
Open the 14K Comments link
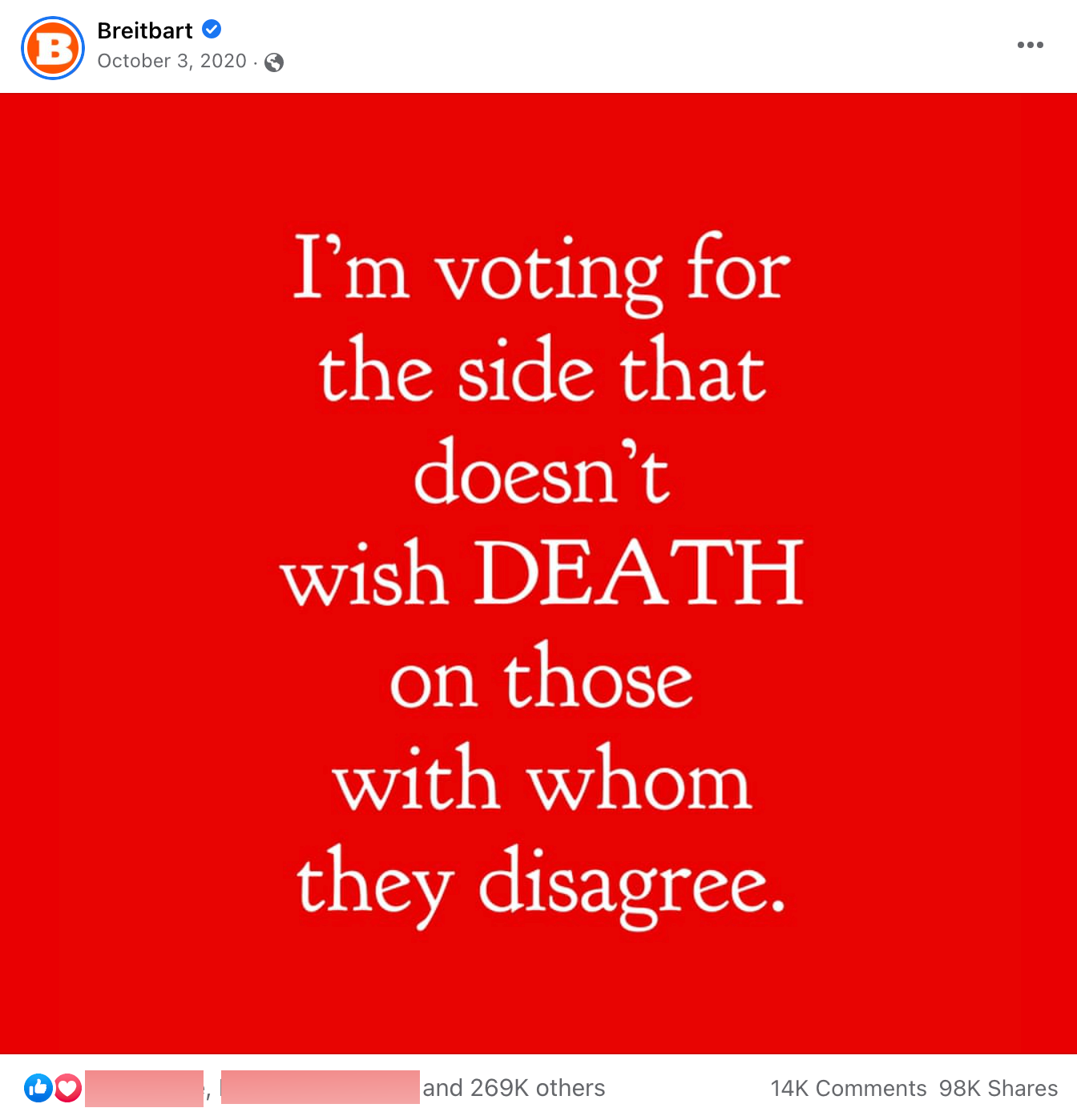(x=849, y=1088)
